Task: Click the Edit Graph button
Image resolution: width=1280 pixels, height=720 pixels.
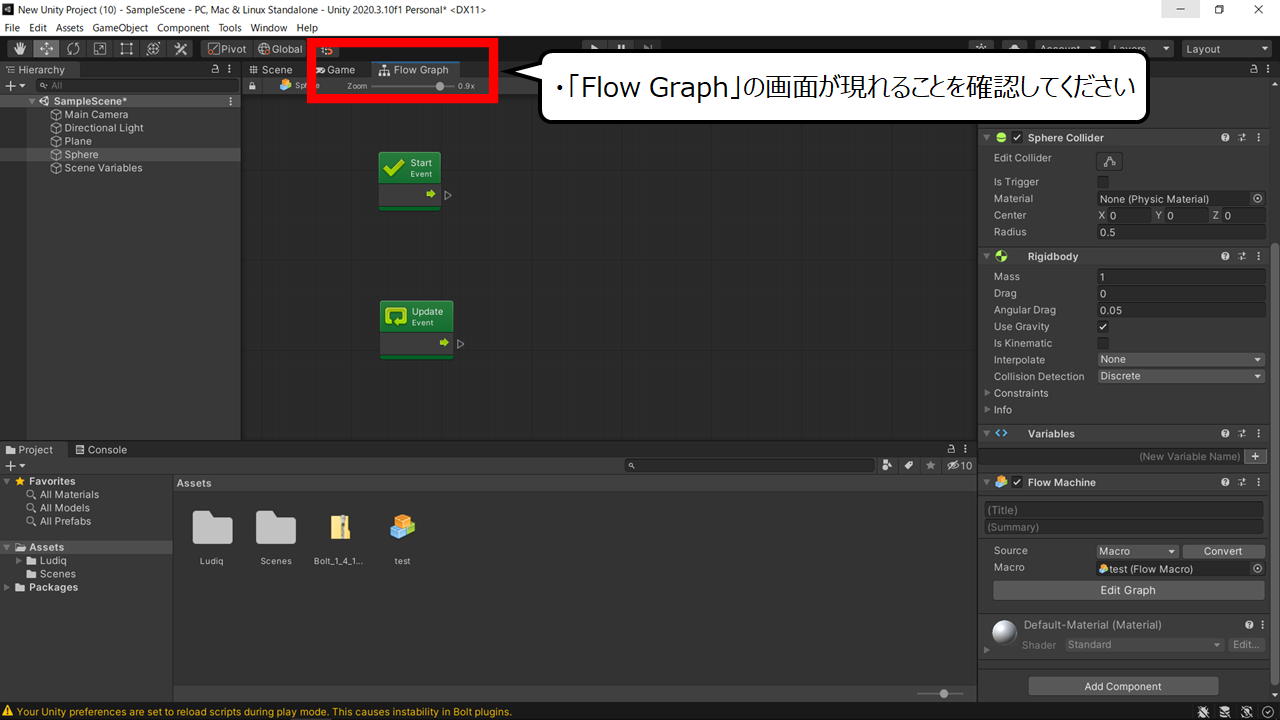Action: click(x=1128, y=590)
